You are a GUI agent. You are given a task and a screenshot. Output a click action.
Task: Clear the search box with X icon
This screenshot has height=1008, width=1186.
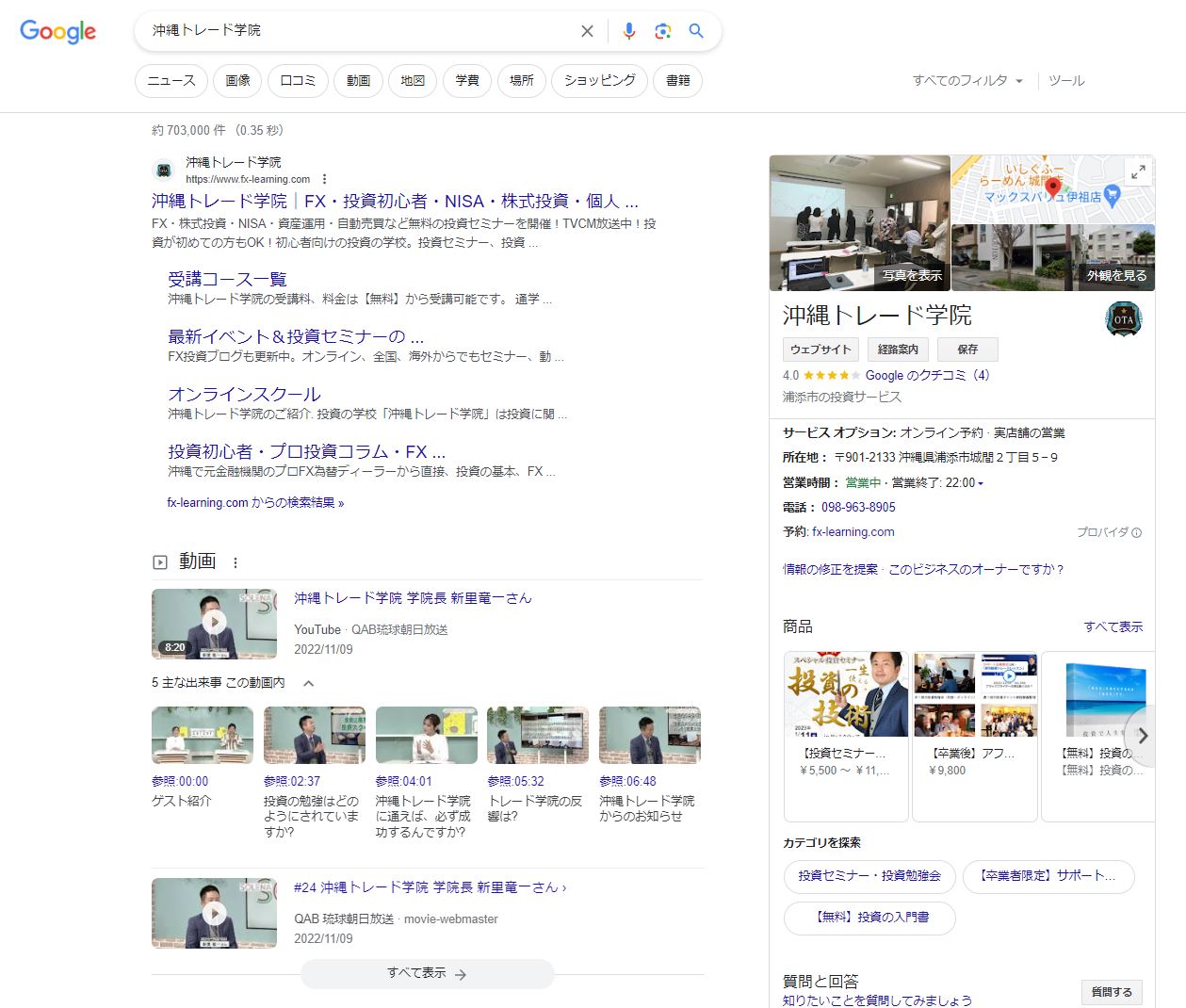coord(587,31)
